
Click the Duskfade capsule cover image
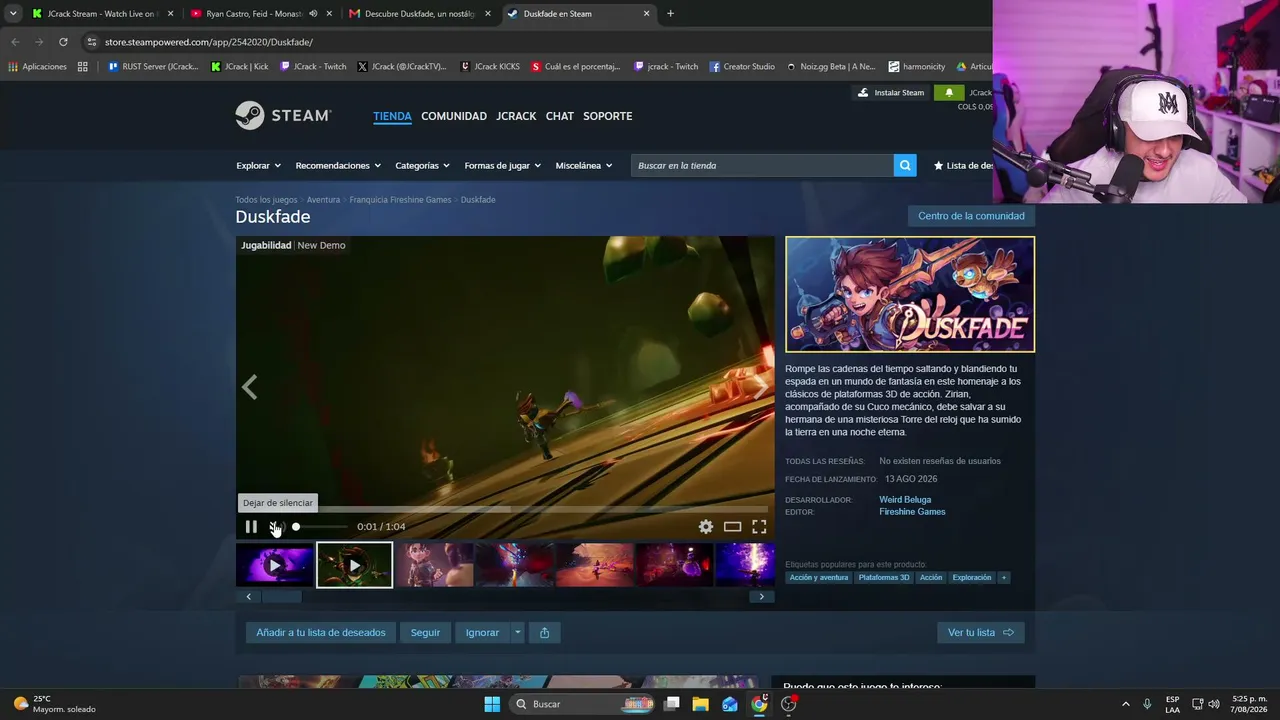click(x=910, y=294)
